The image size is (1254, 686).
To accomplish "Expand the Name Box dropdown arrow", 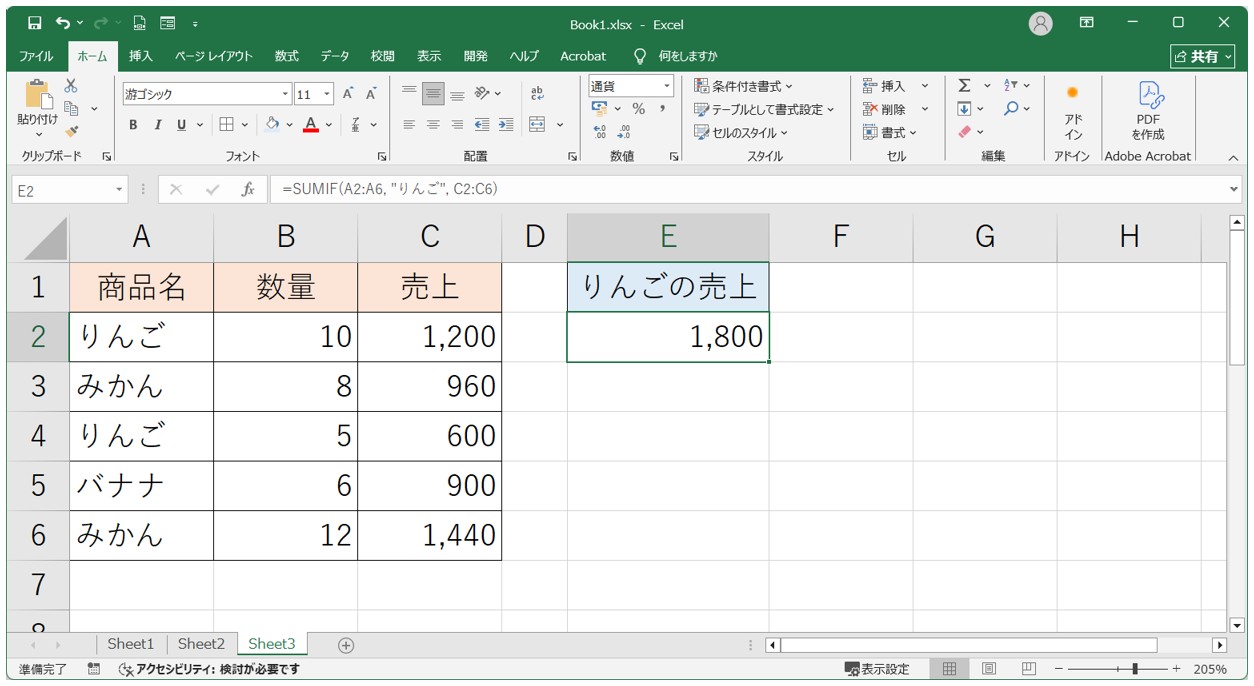I will [x=119, y=189].
